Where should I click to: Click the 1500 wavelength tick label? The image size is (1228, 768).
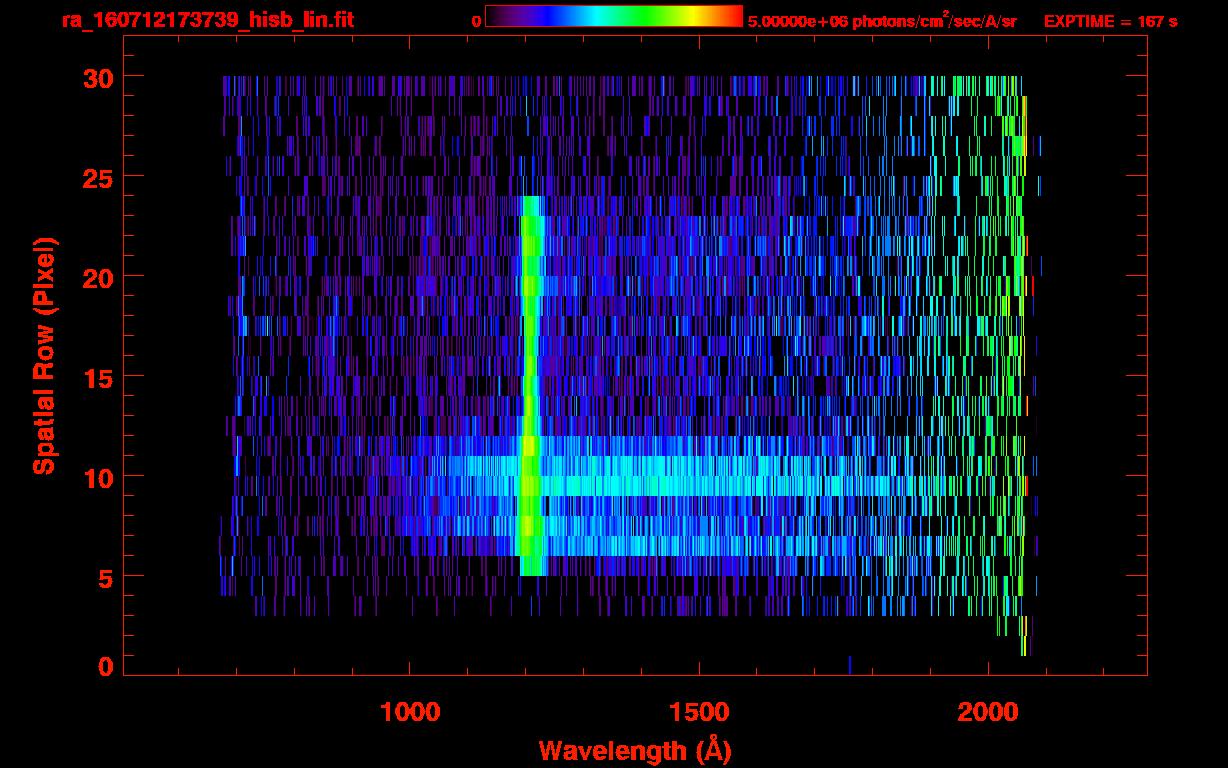pyautogui.click(x=699, y=712)
